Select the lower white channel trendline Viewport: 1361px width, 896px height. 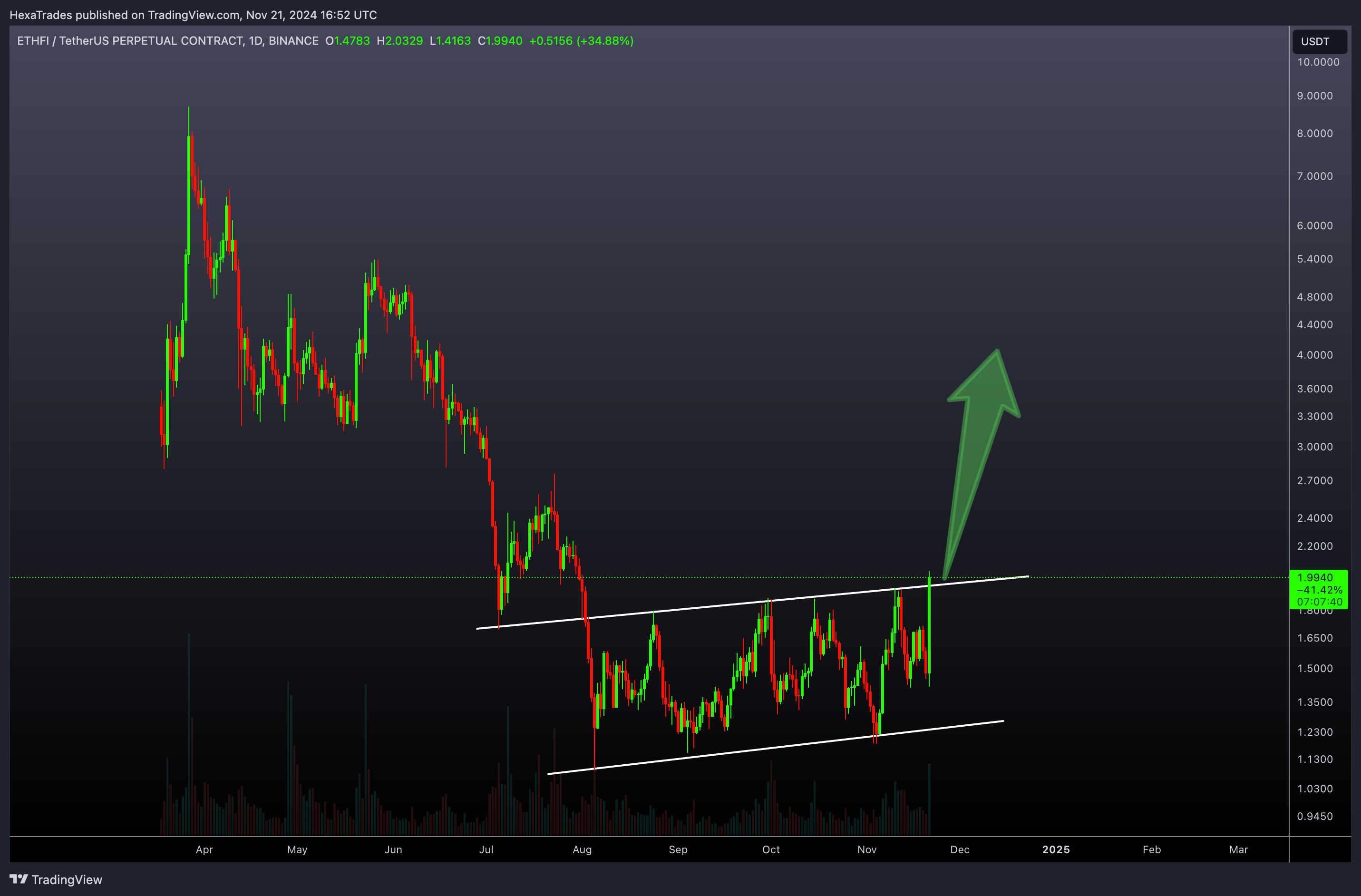tap(776, 747)
